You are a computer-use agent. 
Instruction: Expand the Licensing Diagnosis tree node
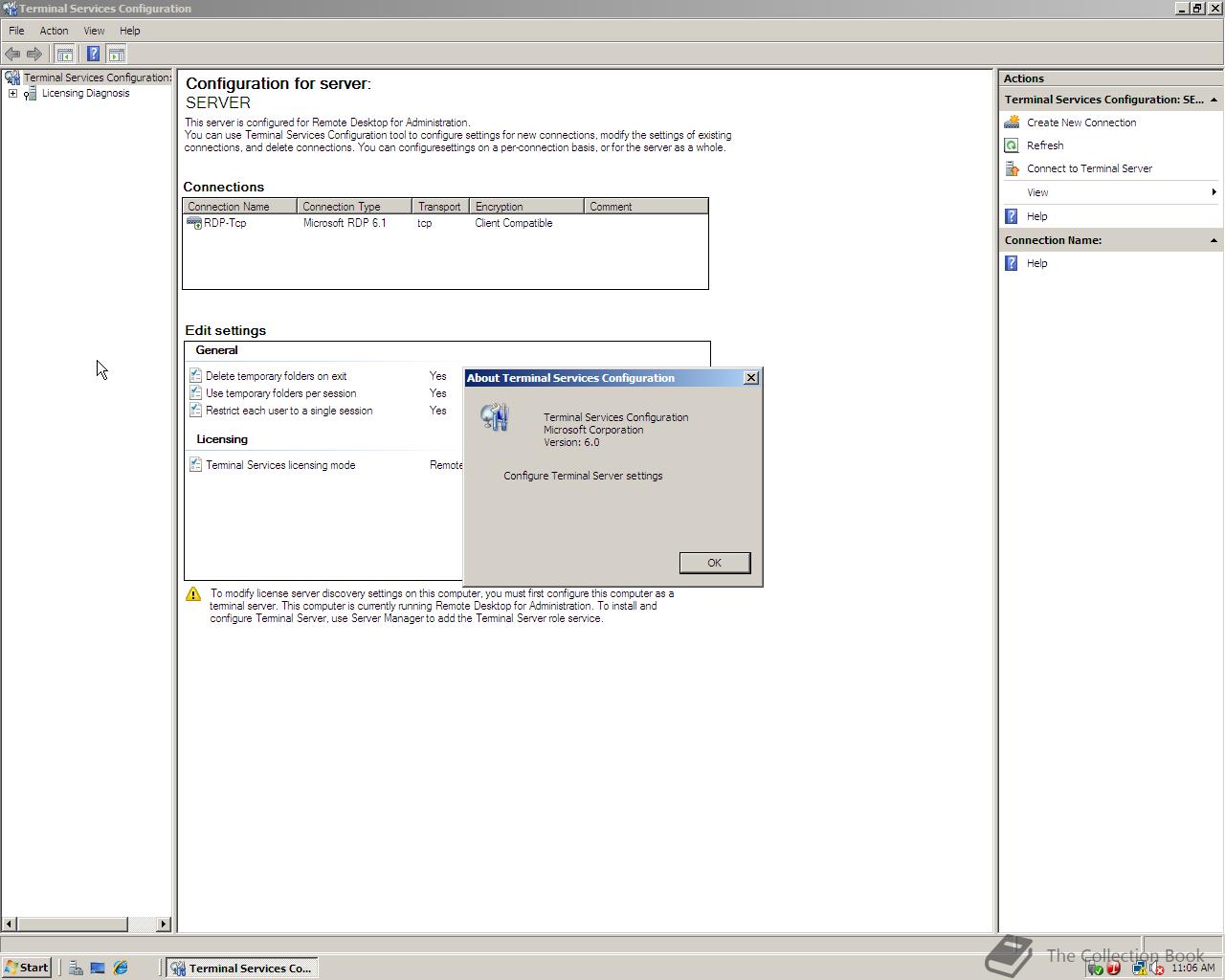click(x=12, y=93)
